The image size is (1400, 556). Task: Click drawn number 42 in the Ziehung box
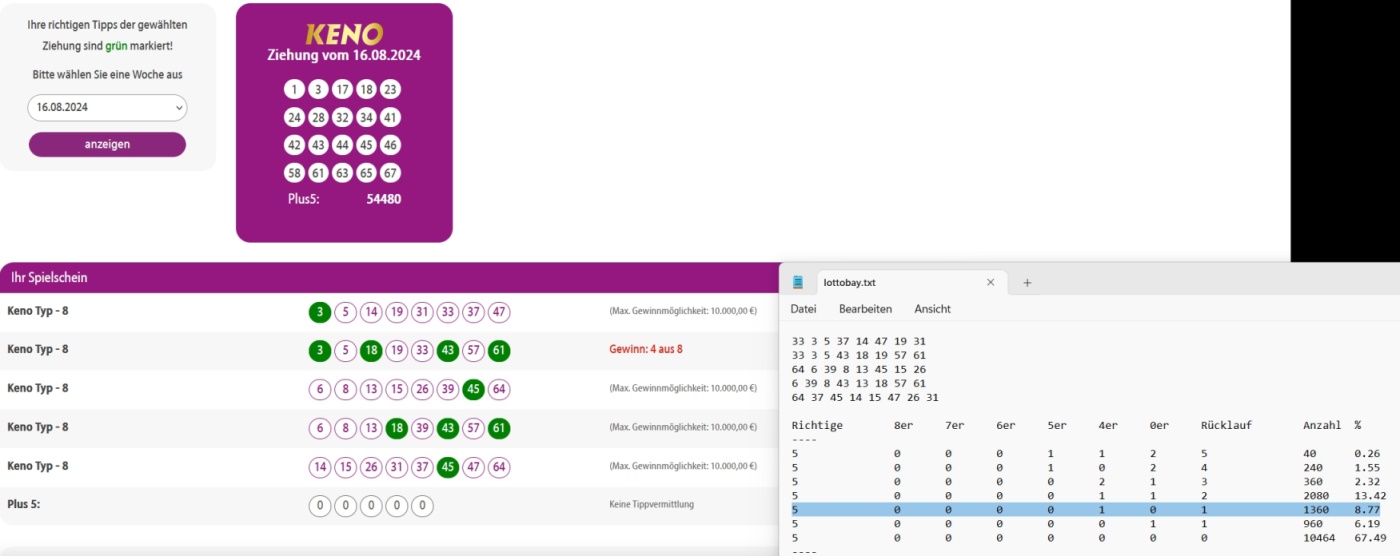point(294,145)
